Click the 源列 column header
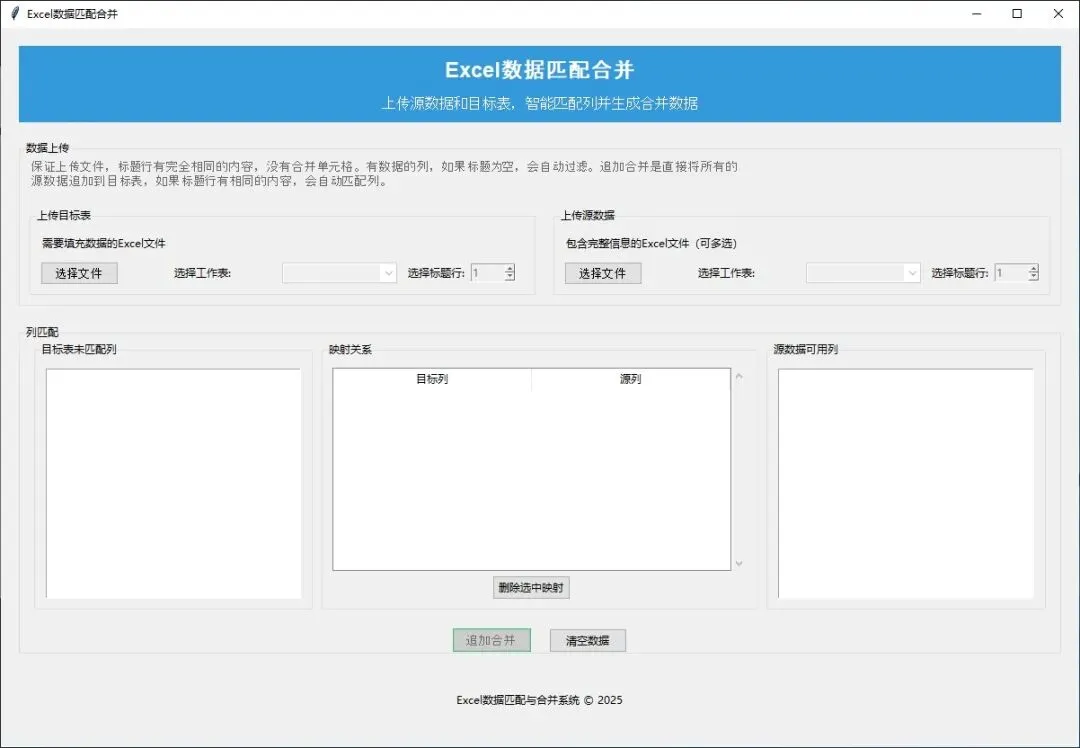 coord(630,380)
